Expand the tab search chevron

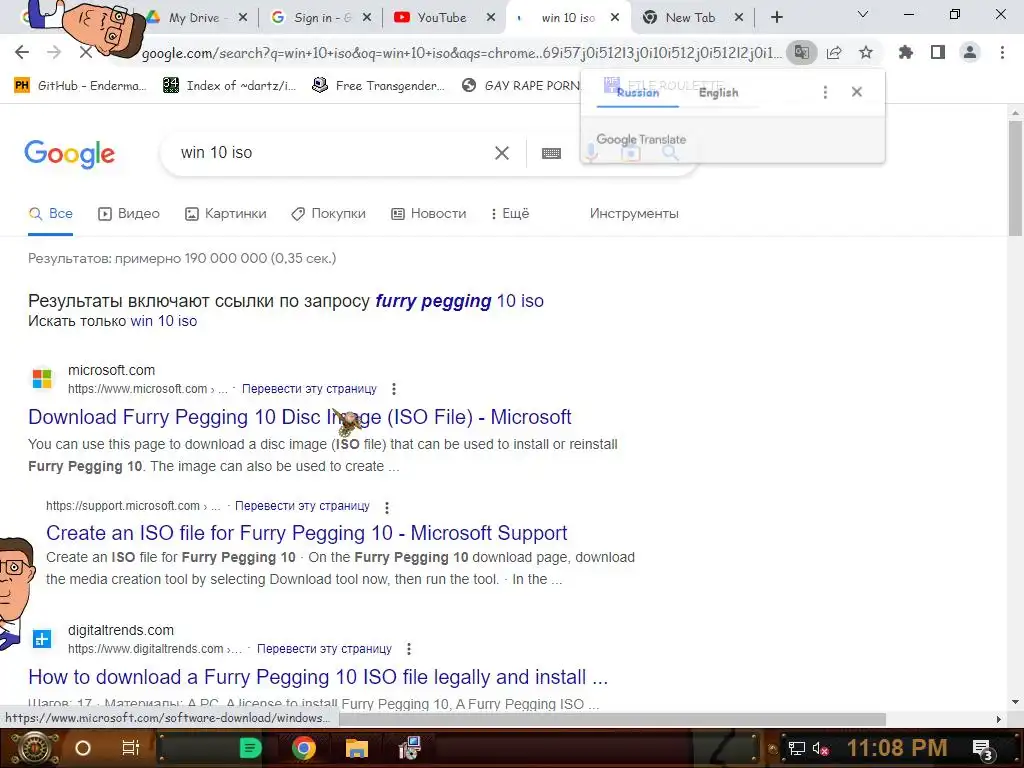(x=863, y=14)
